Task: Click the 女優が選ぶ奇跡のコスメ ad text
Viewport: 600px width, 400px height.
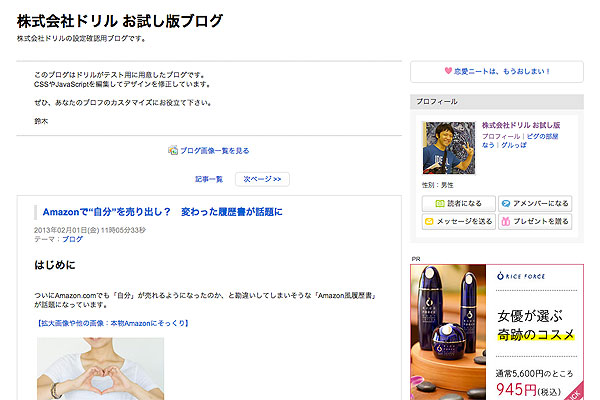Action: pyautogui.click(x=536, y=325)
